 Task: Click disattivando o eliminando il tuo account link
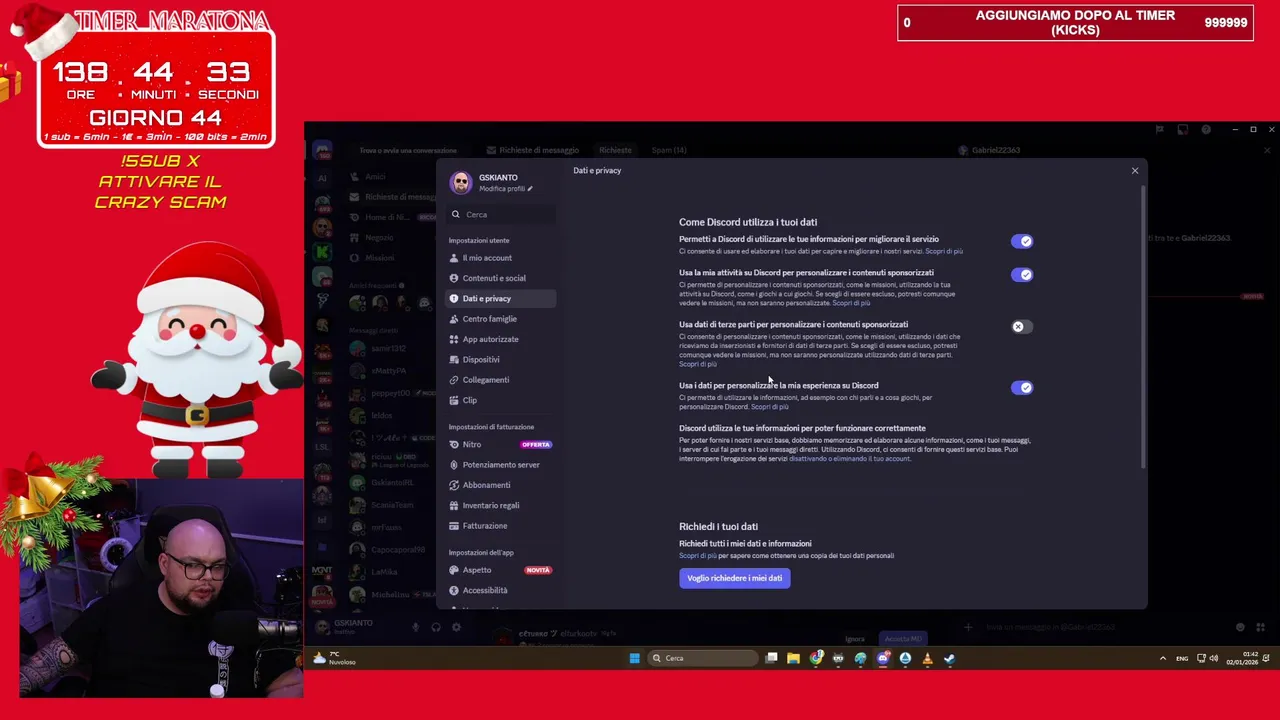[850, 458]
